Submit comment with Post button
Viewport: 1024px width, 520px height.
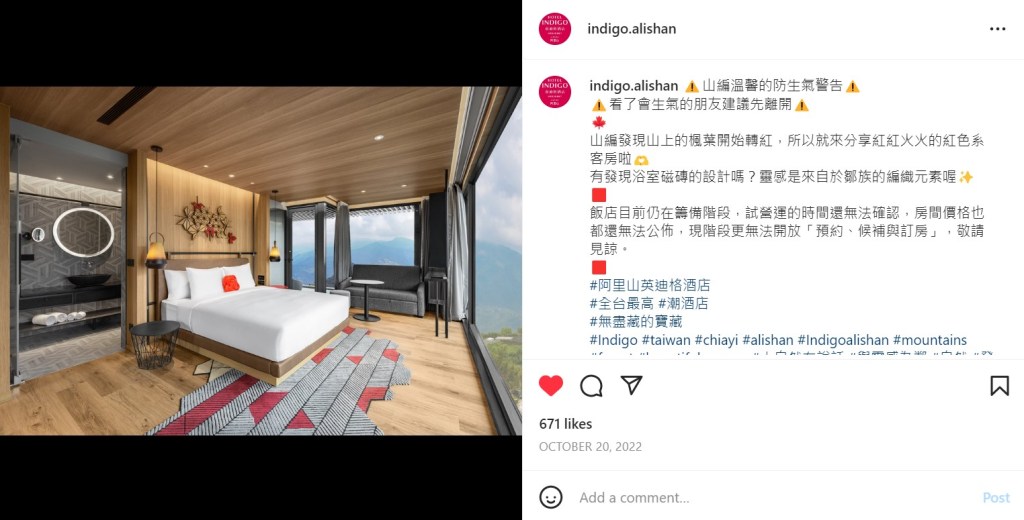click(996, 498)
